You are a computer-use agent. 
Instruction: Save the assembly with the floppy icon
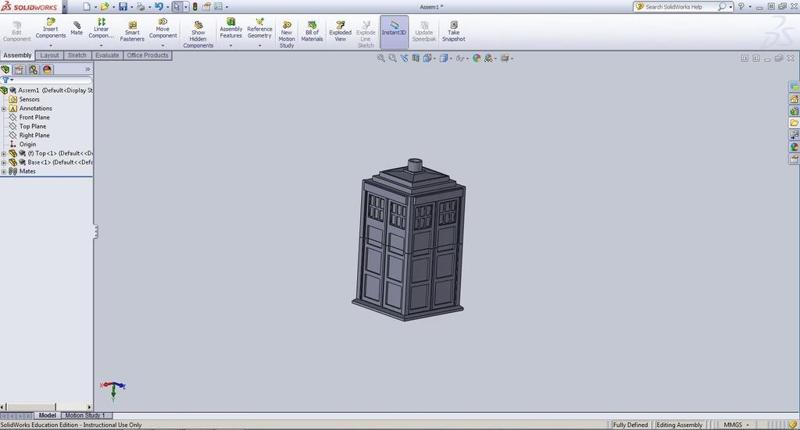123,7
